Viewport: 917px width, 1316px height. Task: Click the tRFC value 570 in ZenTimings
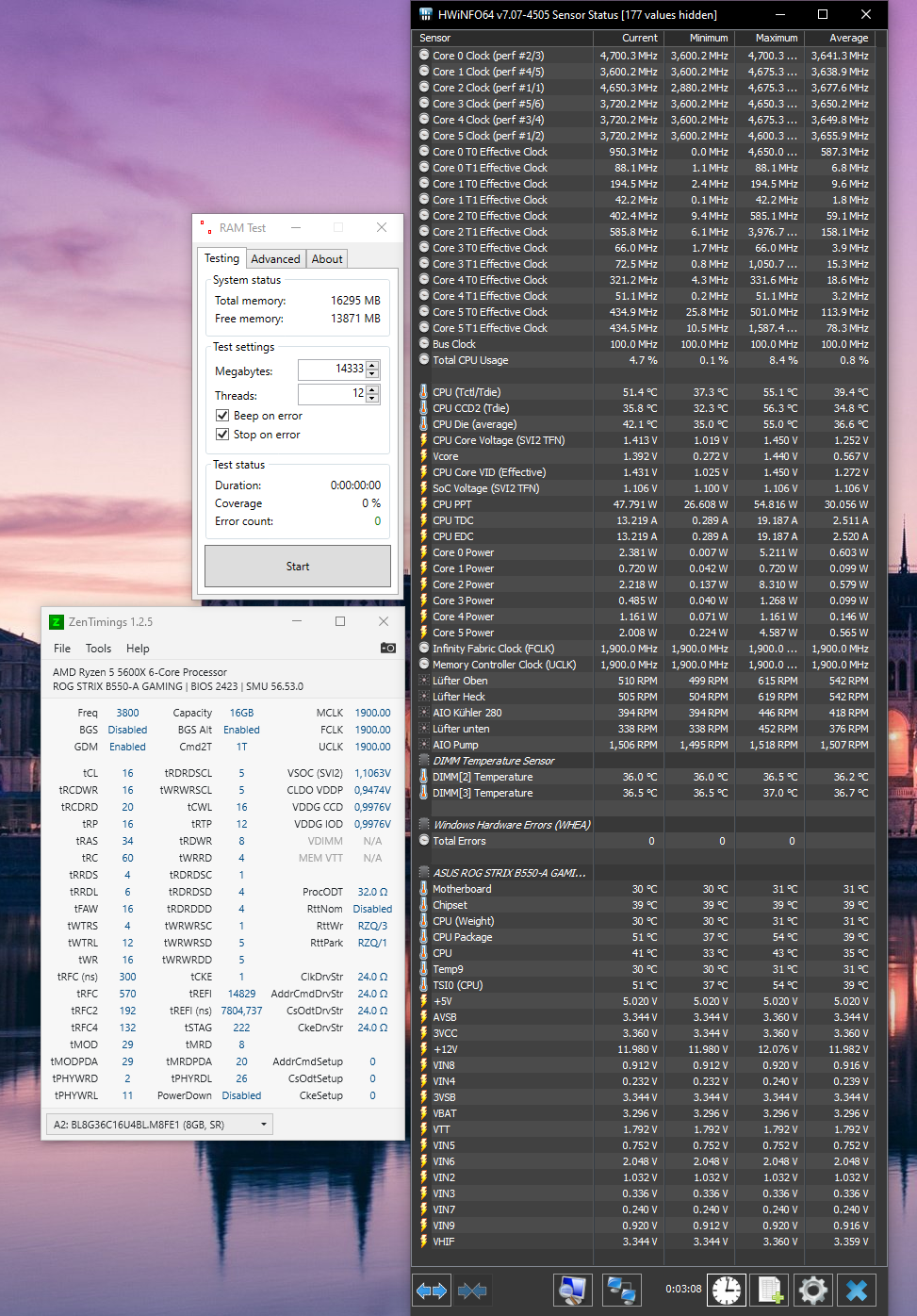pos(127,994)
